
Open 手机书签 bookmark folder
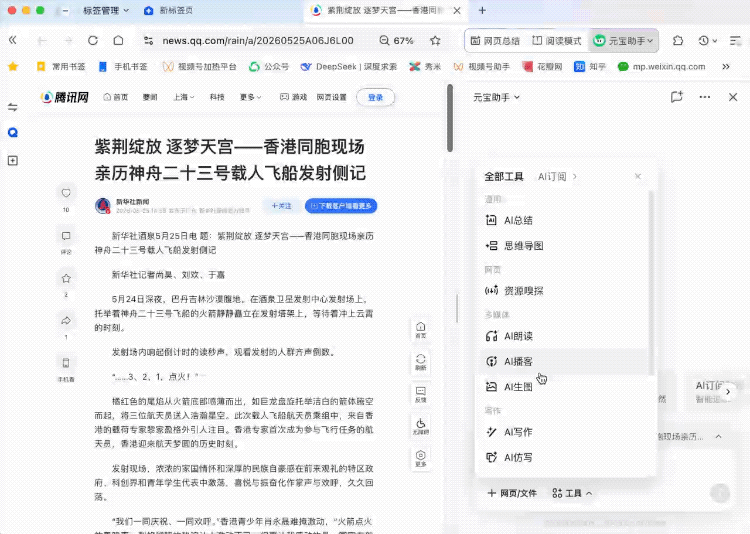click(x=123, y=67)
